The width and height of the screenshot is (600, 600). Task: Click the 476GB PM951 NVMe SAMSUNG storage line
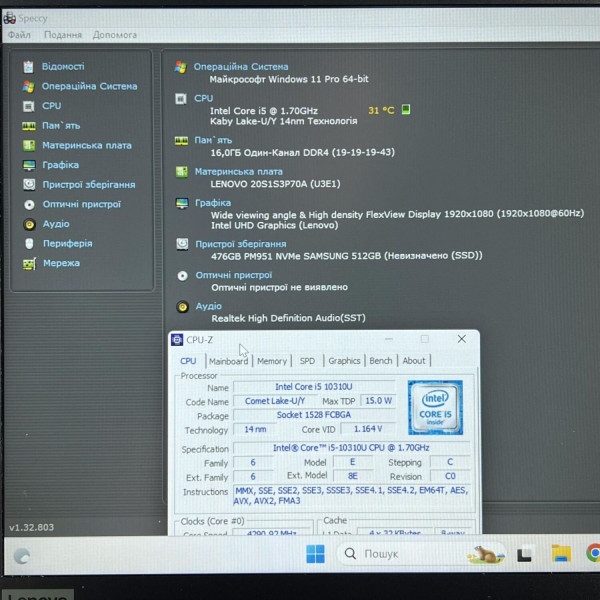[347, 256]
